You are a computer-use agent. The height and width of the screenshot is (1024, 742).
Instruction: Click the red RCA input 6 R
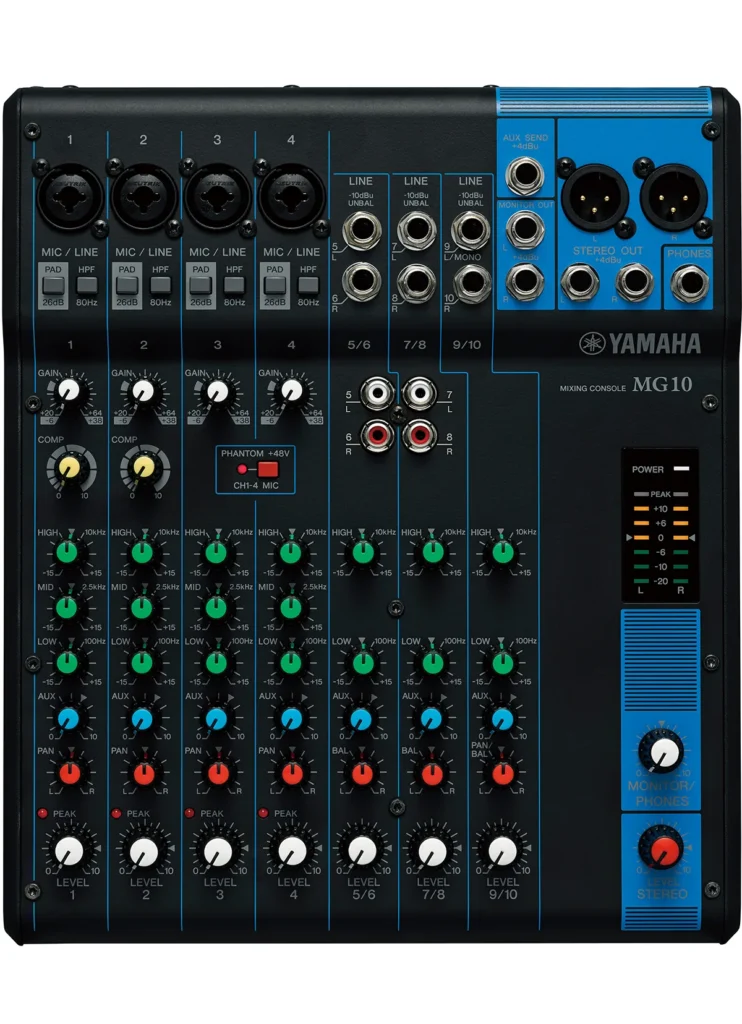378,435
